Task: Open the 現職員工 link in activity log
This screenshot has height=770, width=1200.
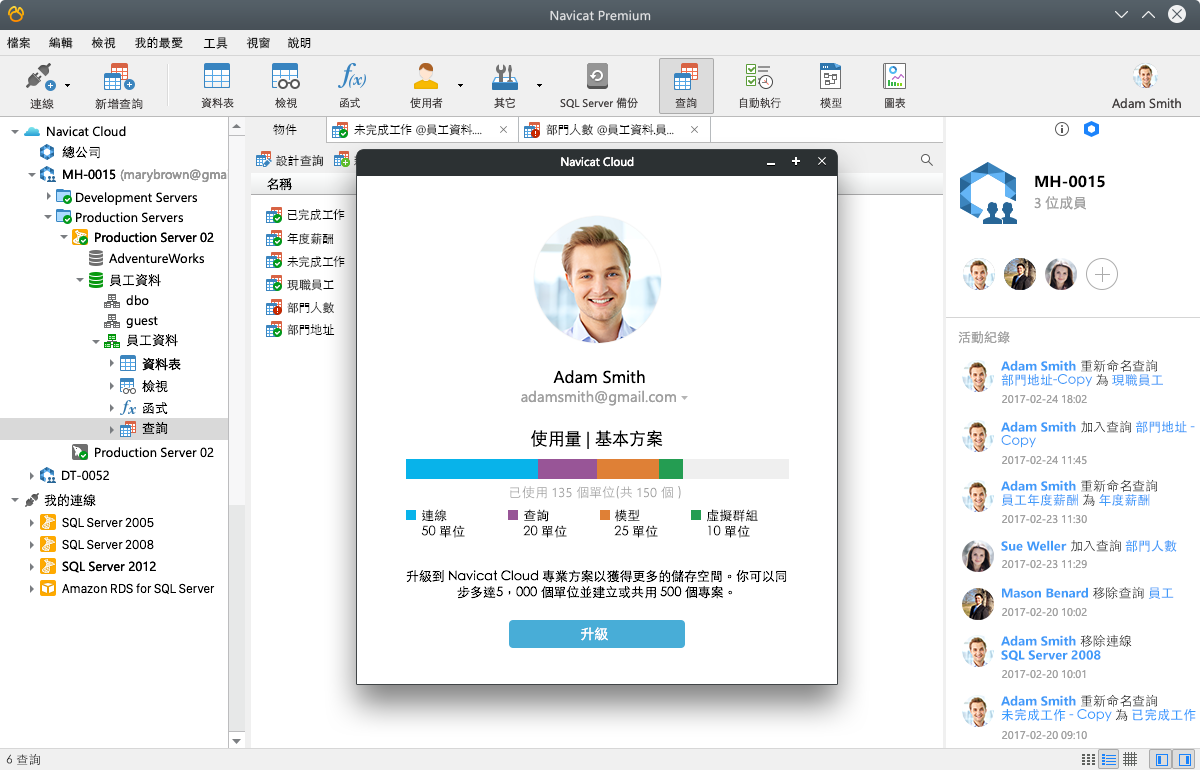Action: pos(1139,380)
